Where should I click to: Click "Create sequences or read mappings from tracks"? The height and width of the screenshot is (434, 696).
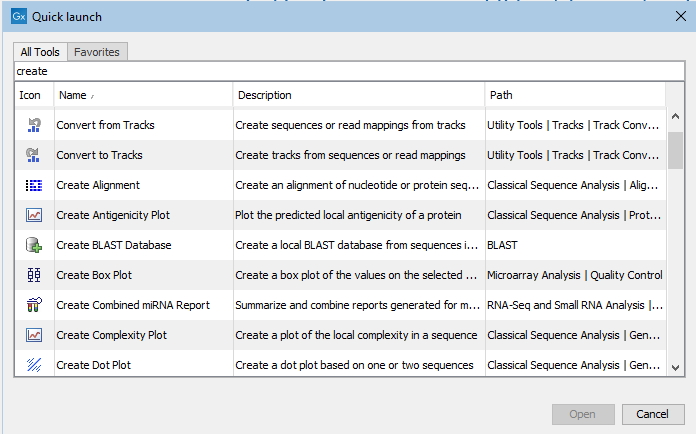tap(350, 125)
